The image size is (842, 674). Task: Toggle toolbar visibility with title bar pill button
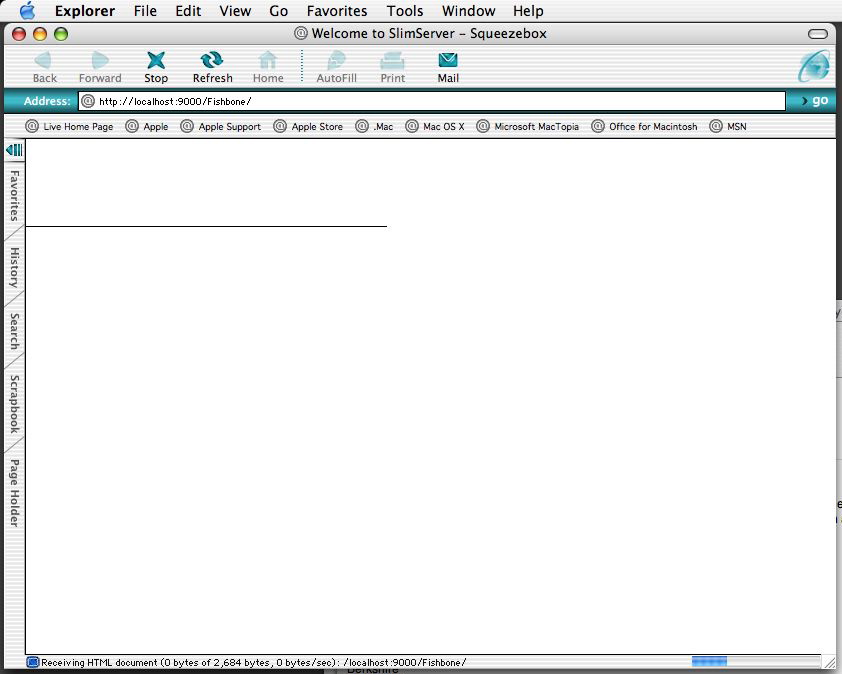[x=818, y=34]
